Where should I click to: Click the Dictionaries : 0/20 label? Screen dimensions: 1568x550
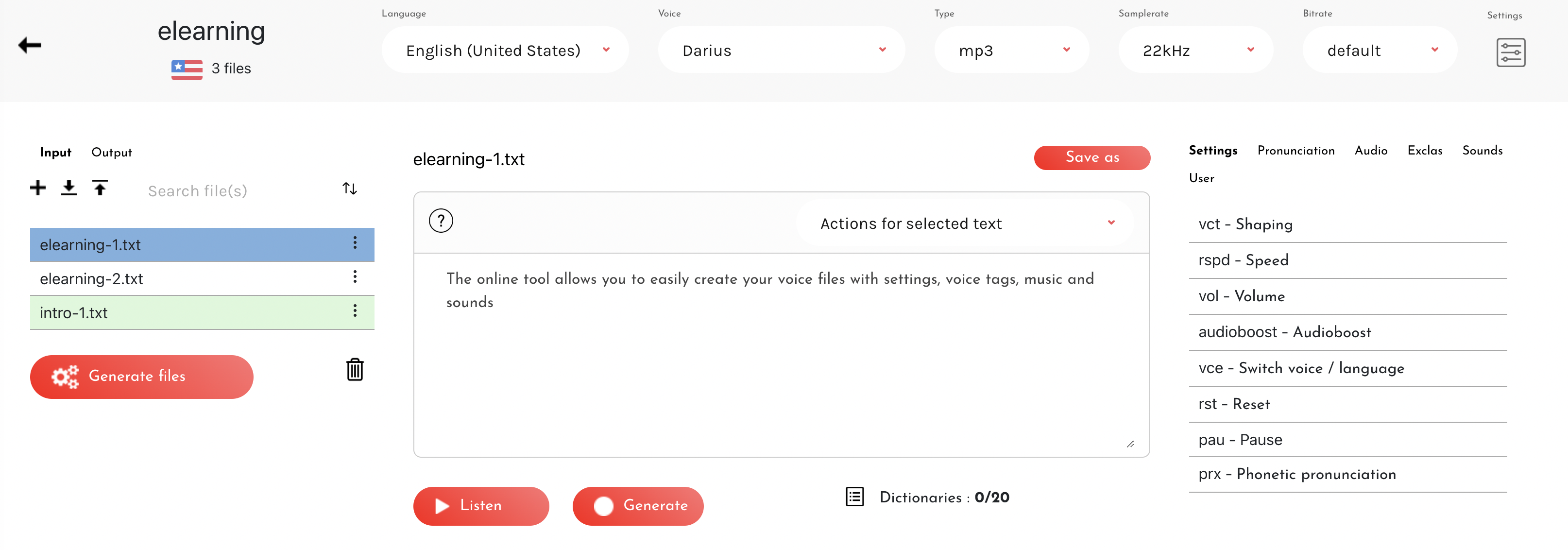click(x=944, y=498)
